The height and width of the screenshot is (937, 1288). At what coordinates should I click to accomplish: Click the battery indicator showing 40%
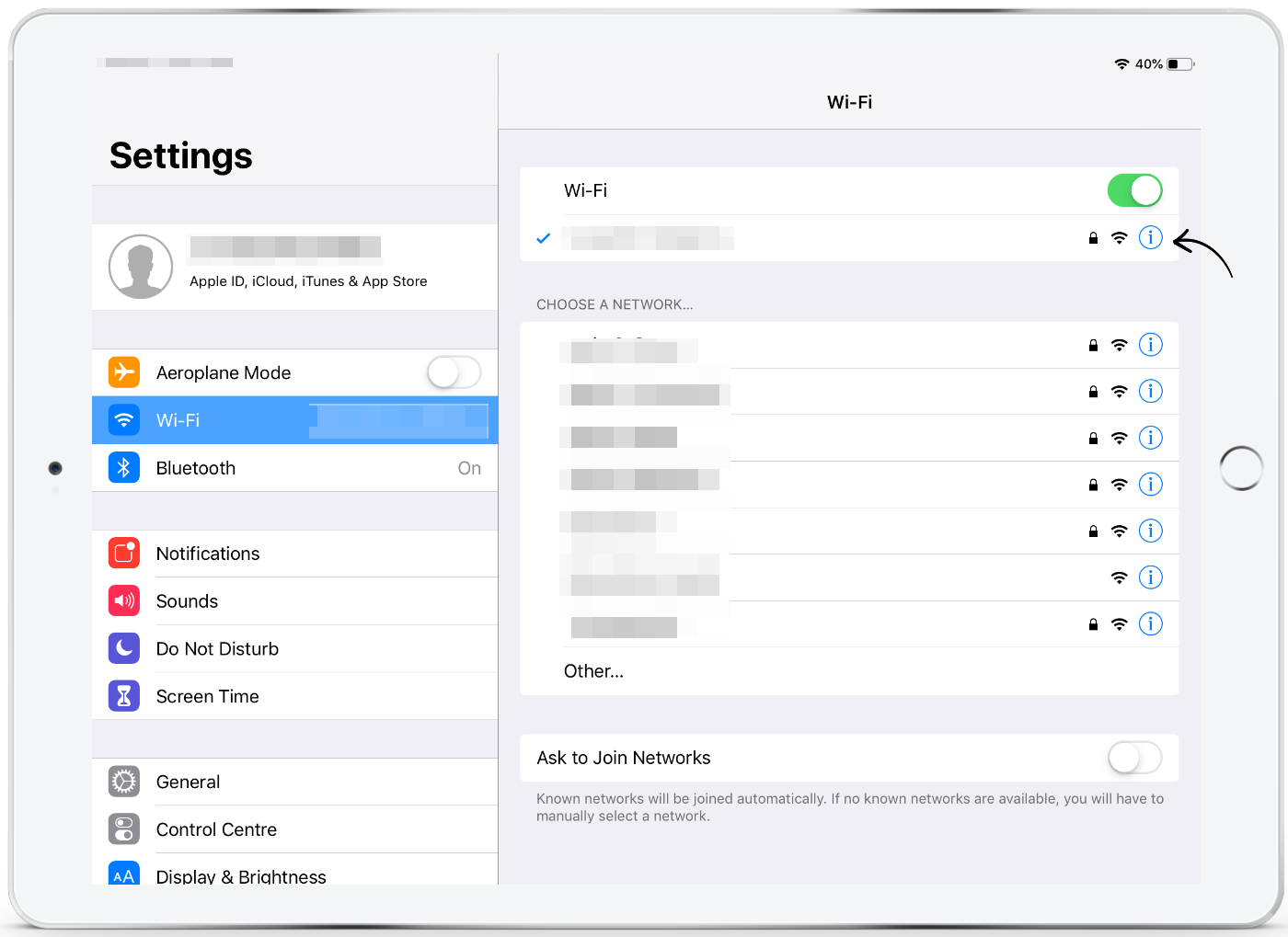1176,63
